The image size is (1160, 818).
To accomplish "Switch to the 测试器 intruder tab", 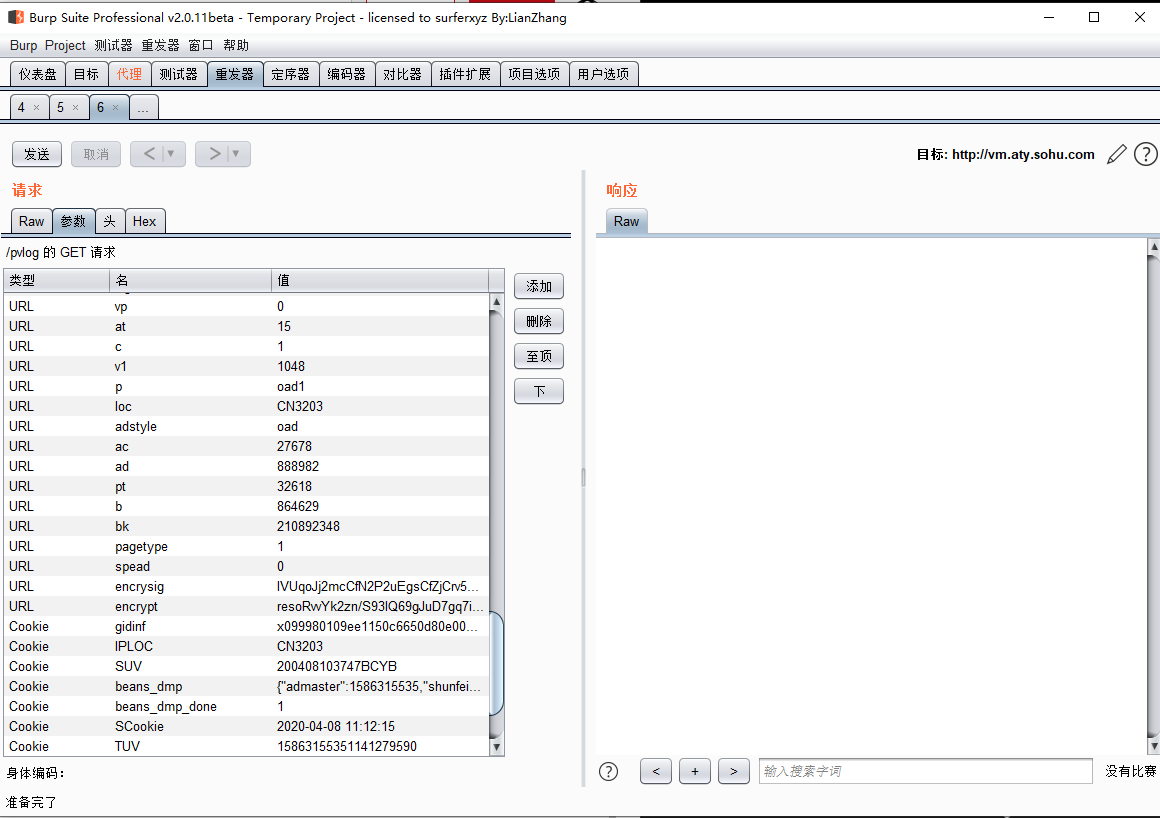I will [179, 74].
